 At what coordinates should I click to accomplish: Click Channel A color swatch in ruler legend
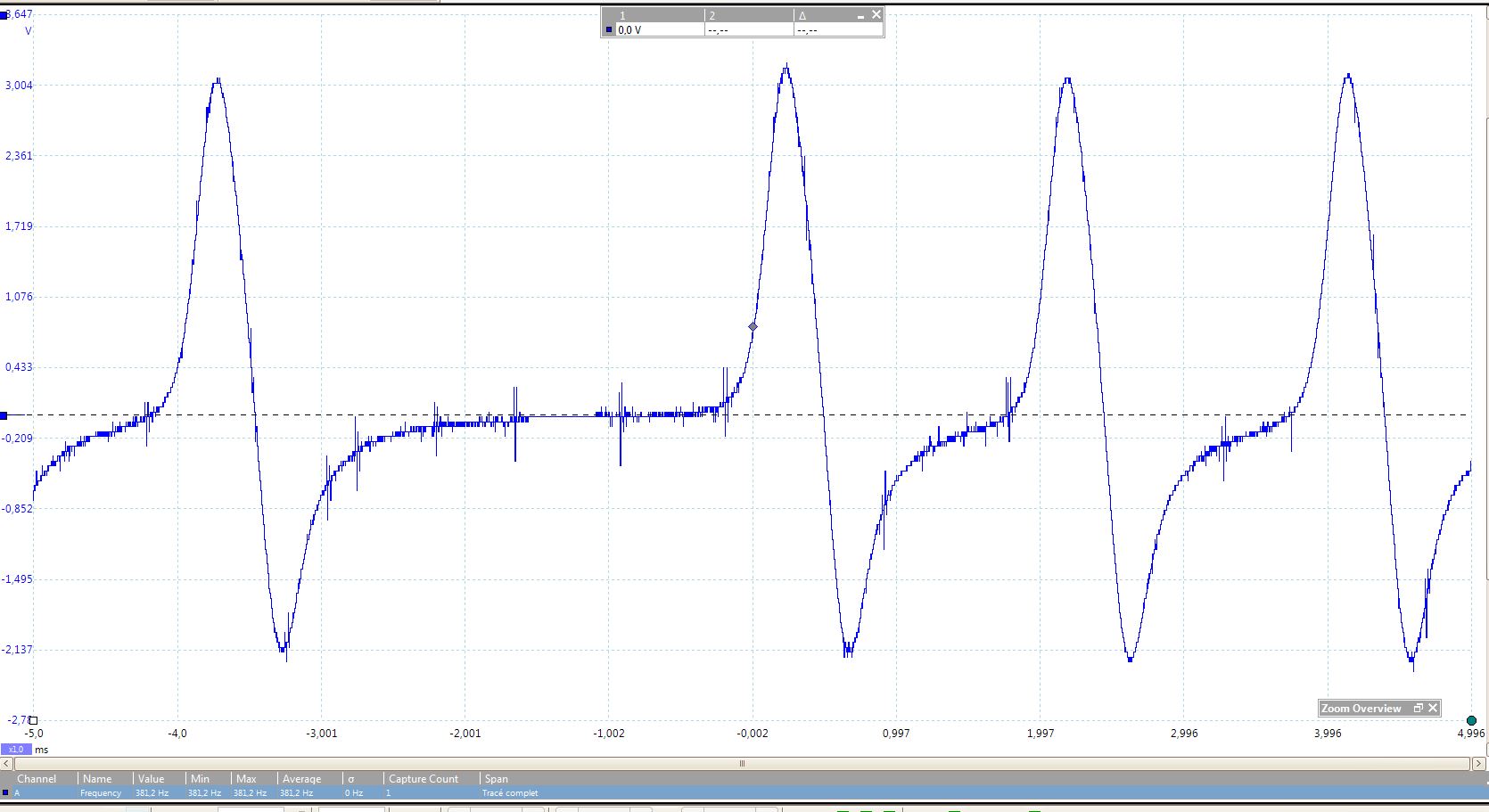(609, 30)
